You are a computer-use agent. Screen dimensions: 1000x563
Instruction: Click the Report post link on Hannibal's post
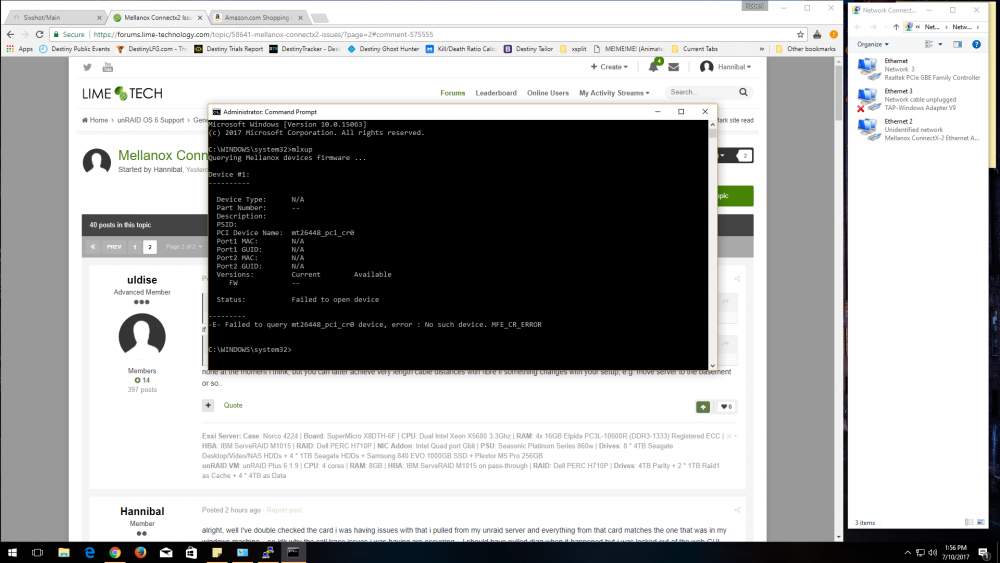284,510
